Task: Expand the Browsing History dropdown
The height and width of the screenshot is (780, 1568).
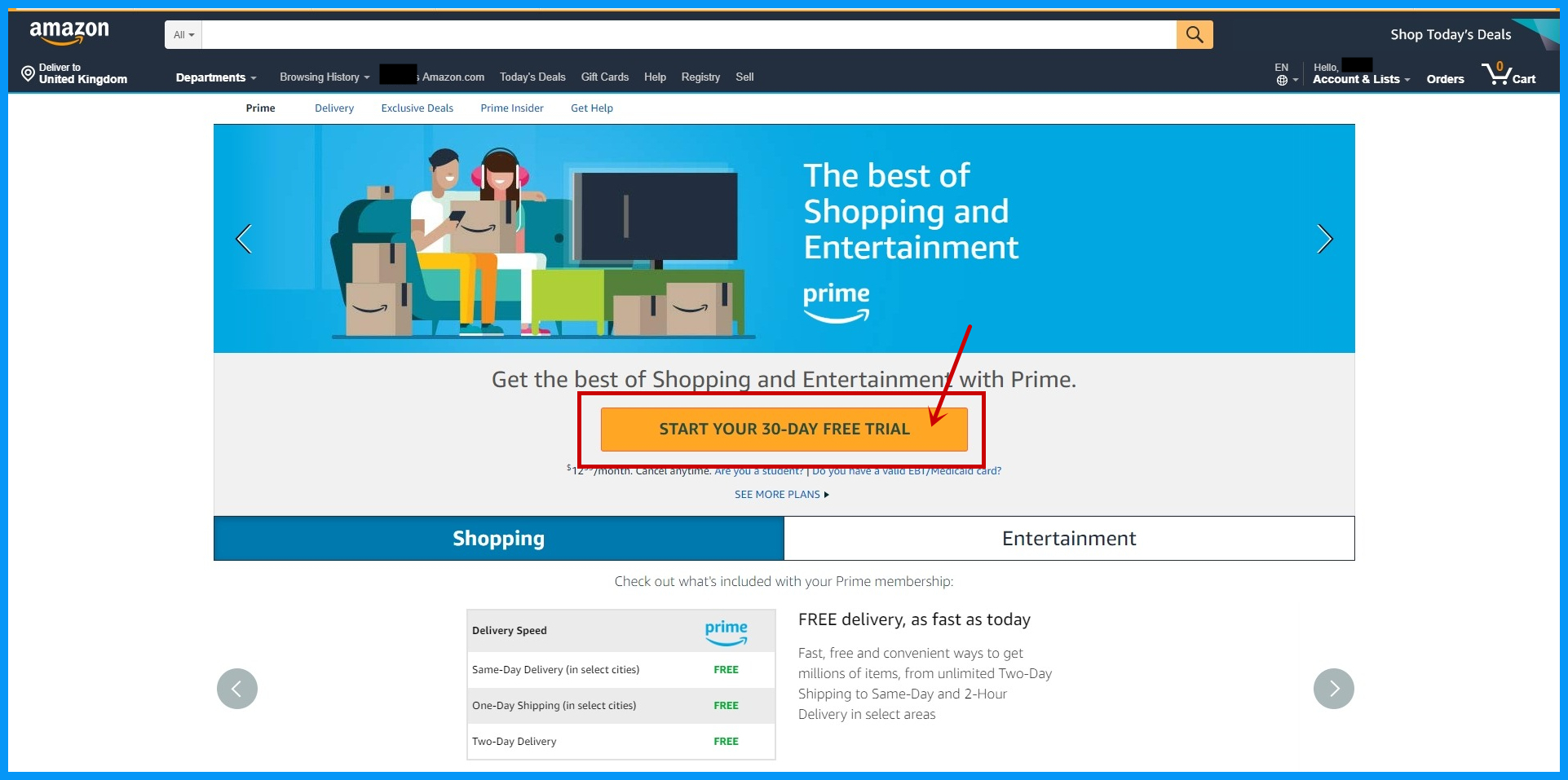Action: pos(325,77)
